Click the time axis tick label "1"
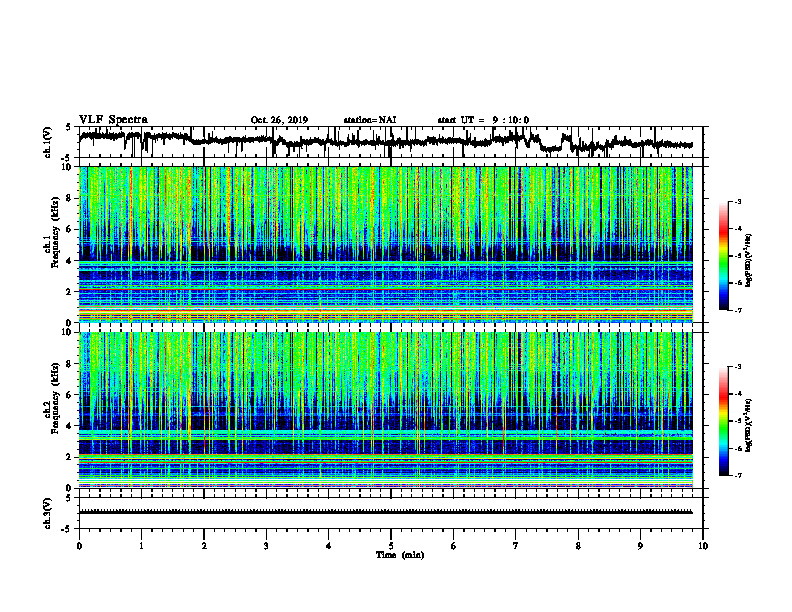792x612 pixels. tap(141, 546)
